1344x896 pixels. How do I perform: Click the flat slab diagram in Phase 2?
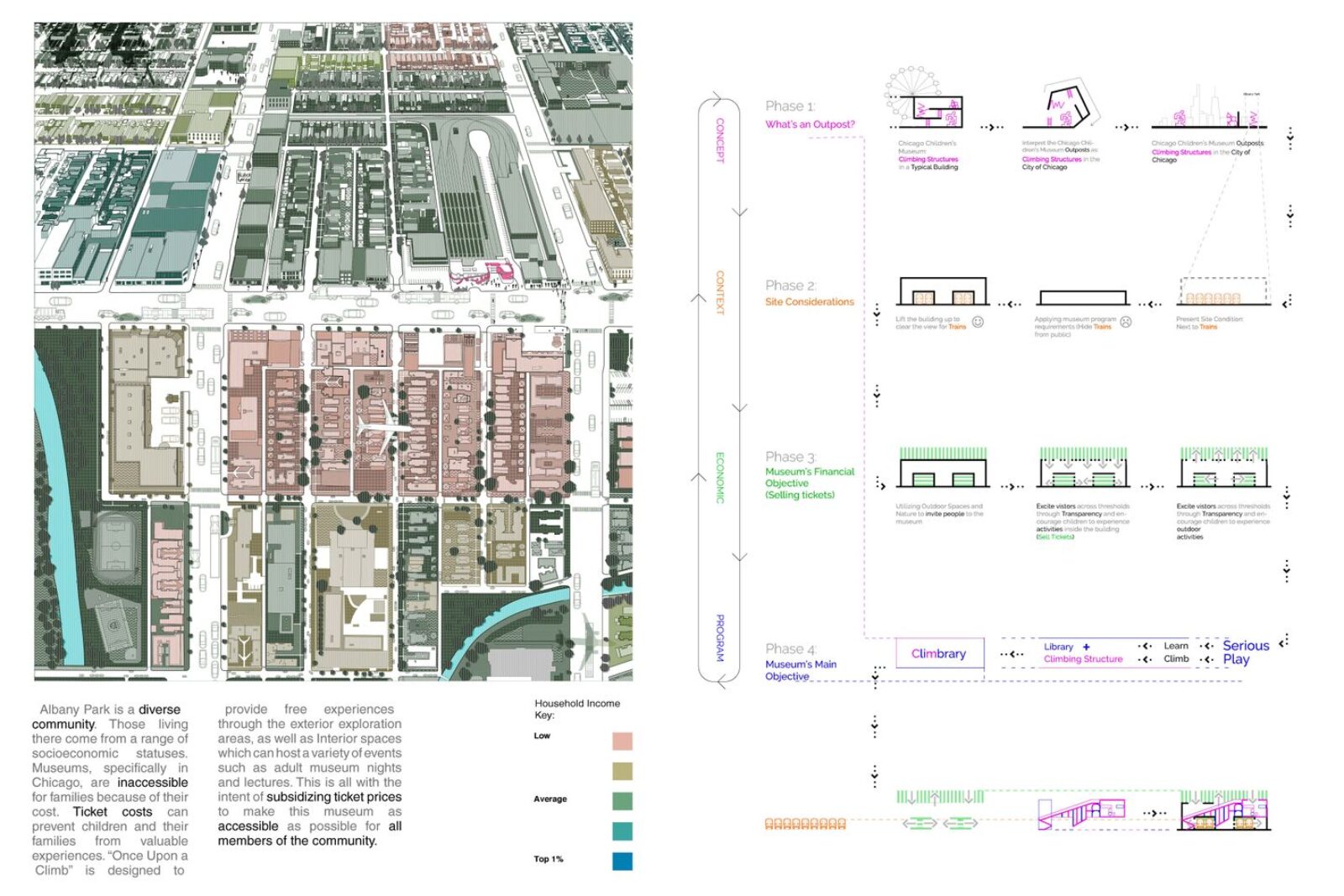click(1083, 298)
